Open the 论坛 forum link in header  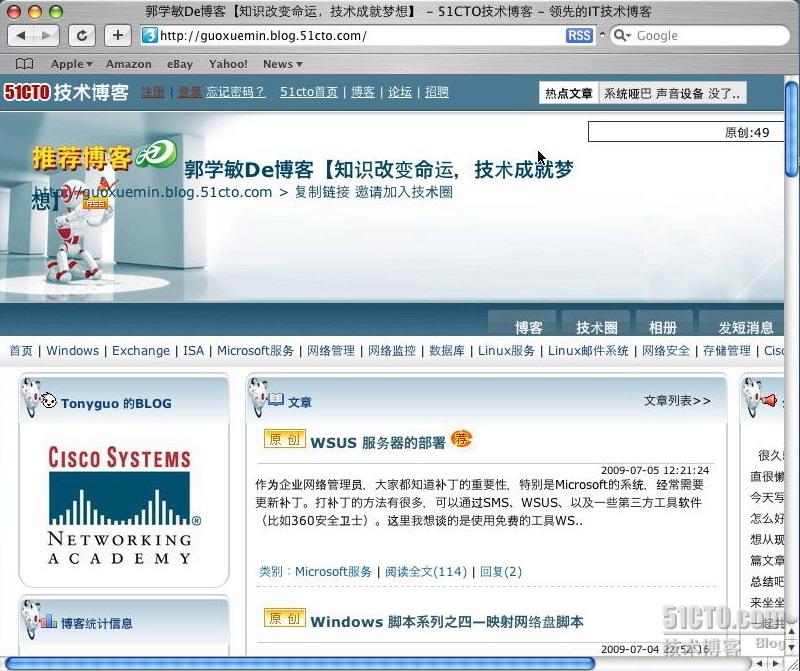[x=399, y=92]
